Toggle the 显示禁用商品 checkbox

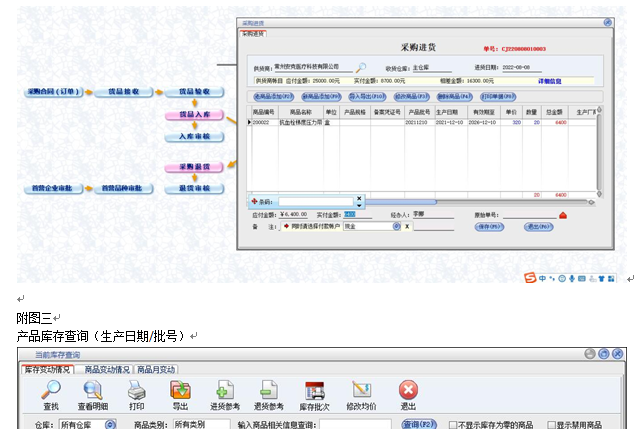(551, 424)
